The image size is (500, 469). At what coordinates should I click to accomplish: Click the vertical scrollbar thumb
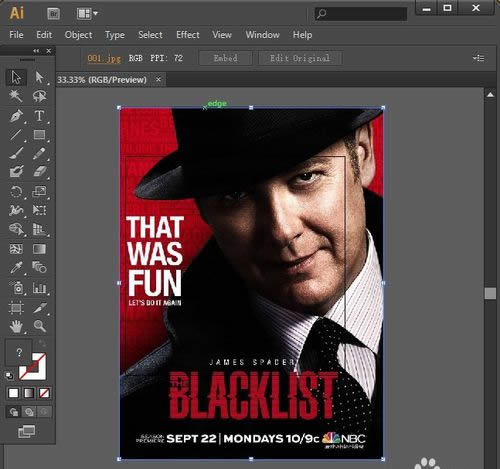(x=490, y=293)
